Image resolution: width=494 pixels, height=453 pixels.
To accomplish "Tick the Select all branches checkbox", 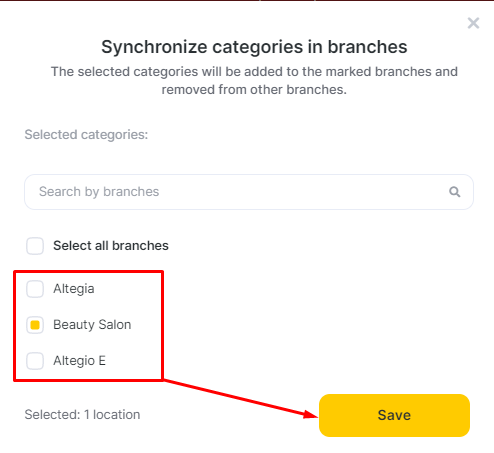I will (x=35, y=246).
